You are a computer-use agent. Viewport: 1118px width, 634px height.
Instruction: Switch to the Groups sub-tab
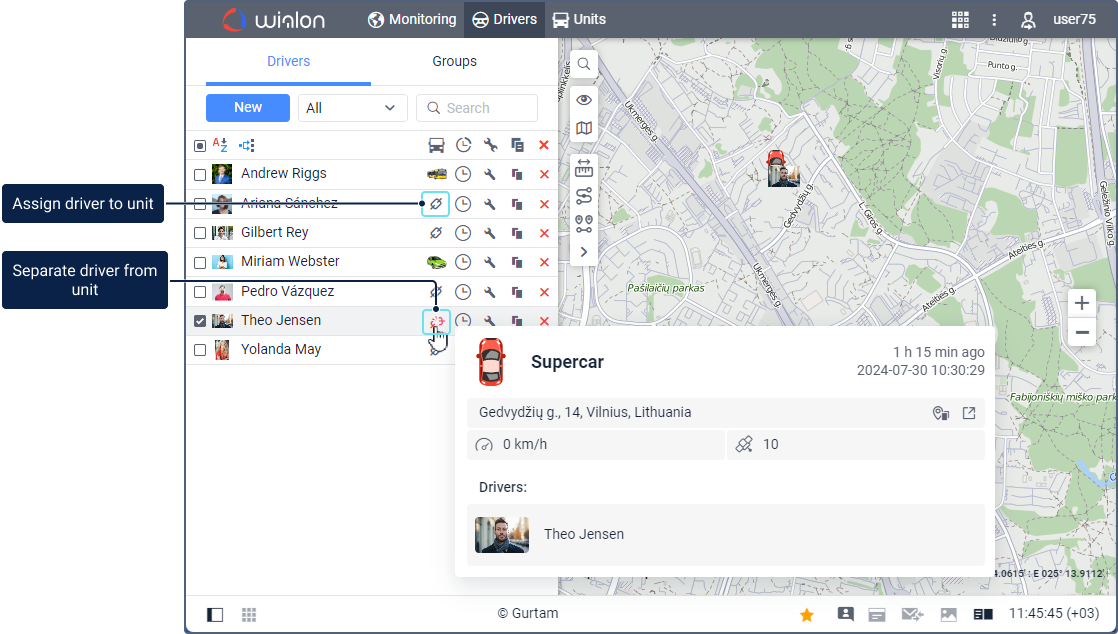click(454, 61)
